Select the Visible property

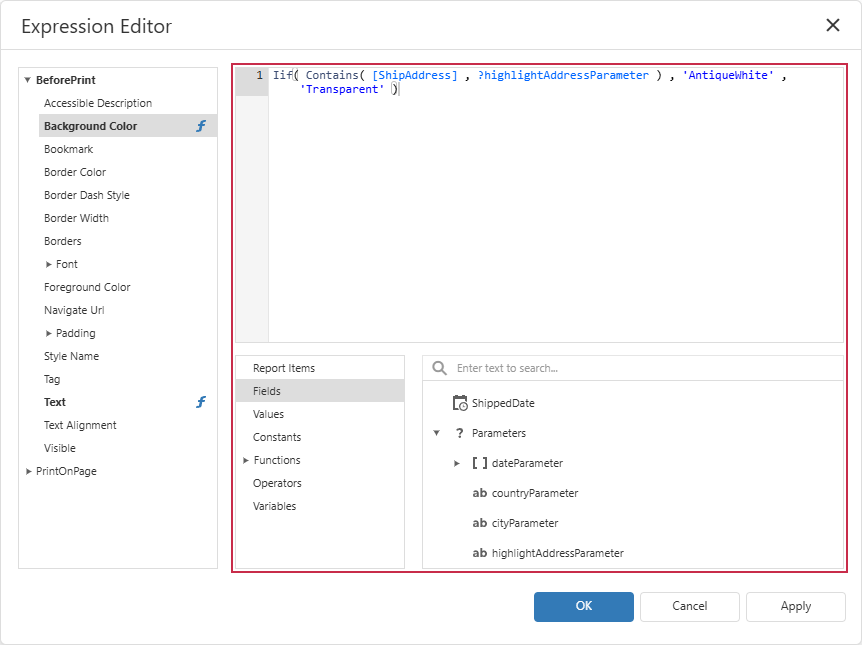[x=128, y=448]
